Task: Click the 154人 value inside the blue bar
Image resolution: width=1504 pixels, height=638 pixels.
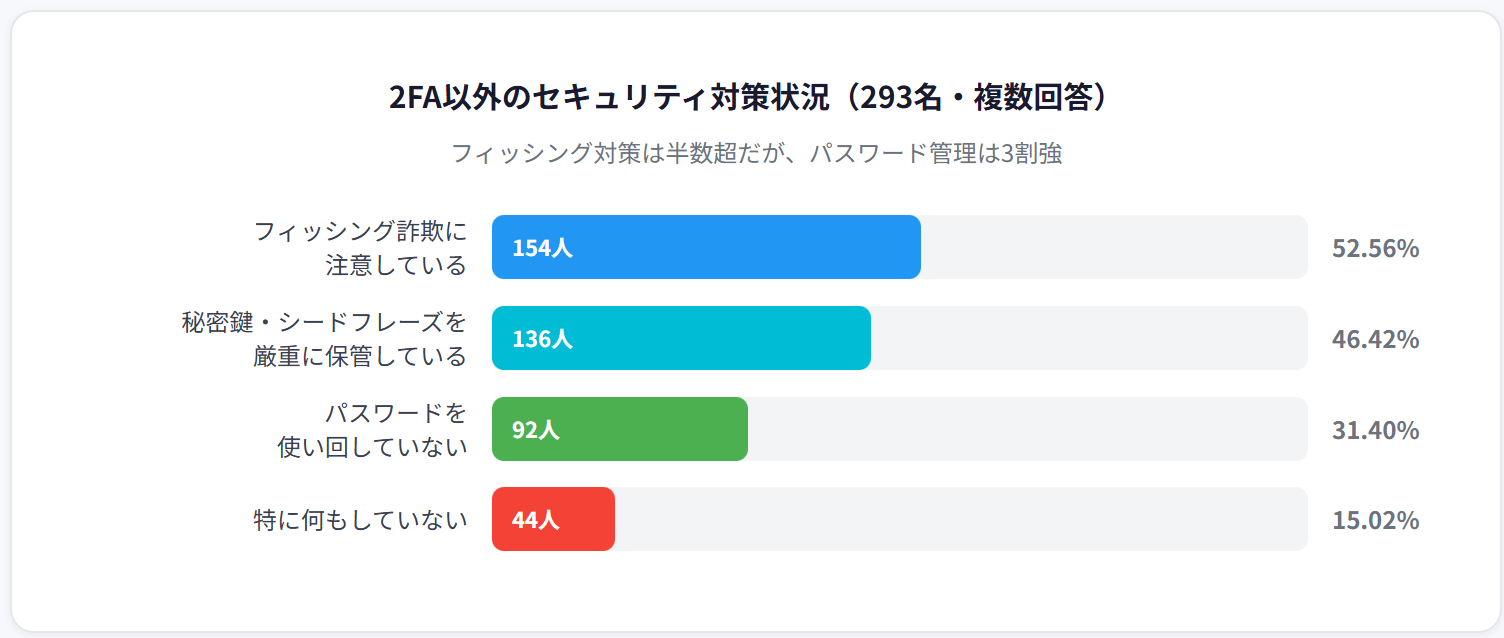Action: tap(542, 248)
